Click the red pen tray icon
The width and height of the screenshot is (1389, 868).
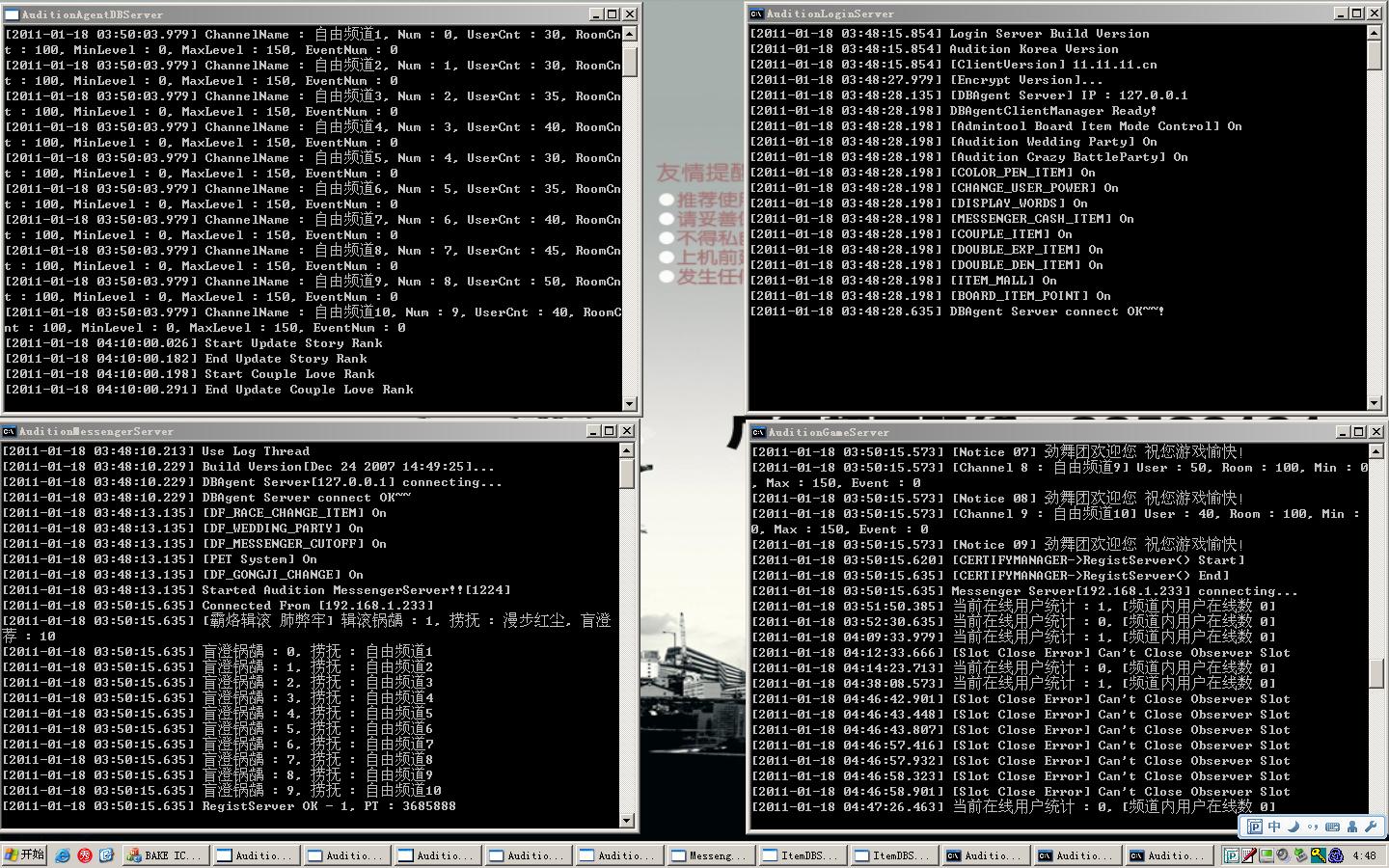[x=1249, y=855]
